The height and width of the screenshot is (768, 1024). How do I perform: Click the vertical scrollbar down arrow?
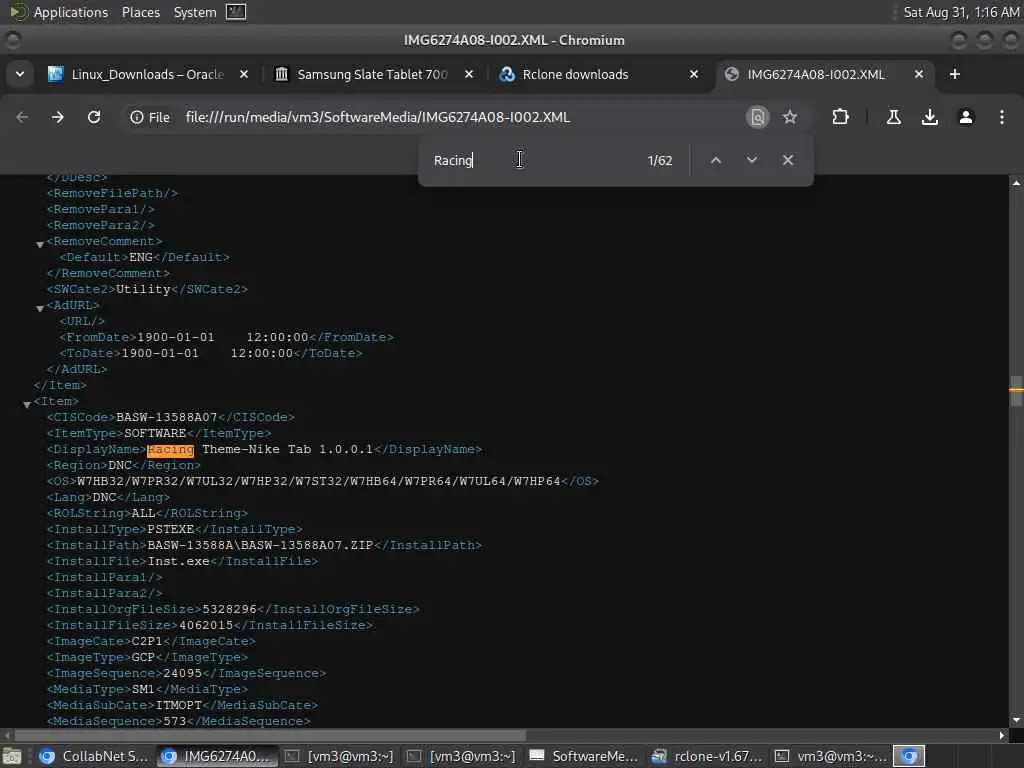(x=1016, y=720)
